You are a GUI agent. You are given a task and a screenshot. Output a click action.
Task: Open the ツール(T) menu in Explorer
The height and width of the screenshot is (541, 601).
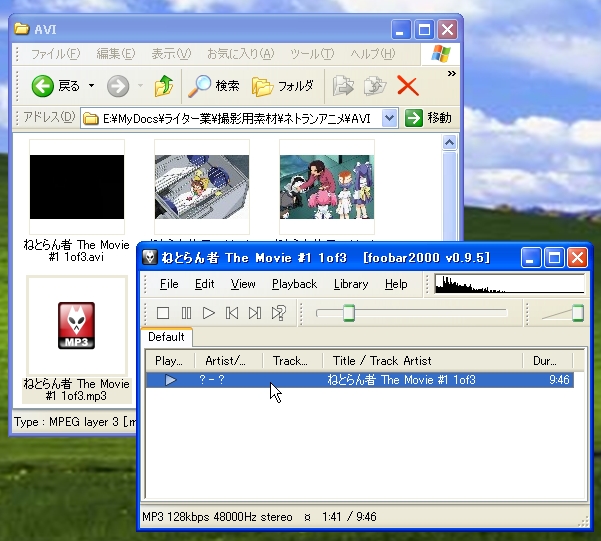[312, 54]
